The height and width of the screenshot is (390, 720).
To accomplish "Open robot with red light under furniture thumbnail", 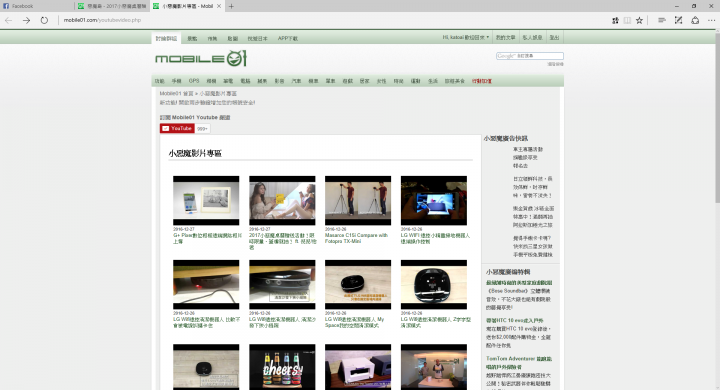I will 206,285.
